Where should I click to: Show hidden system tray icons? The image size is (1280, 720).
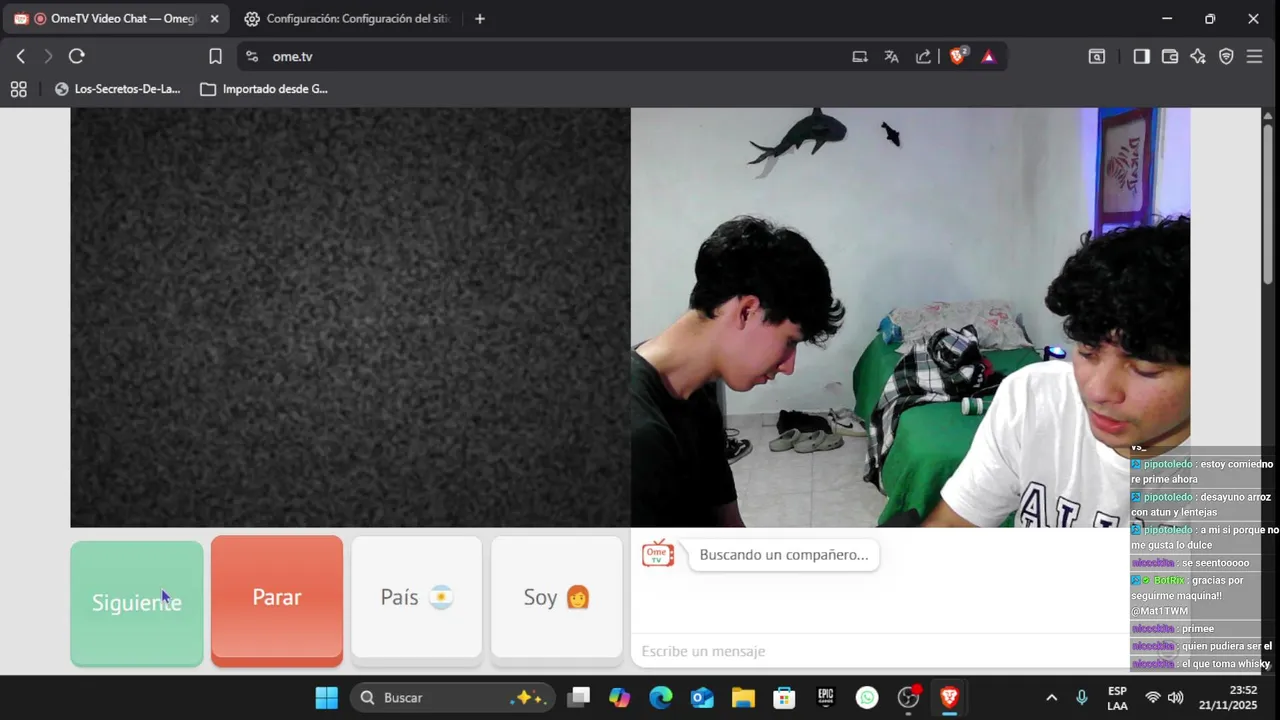[x=1051, y=698]
